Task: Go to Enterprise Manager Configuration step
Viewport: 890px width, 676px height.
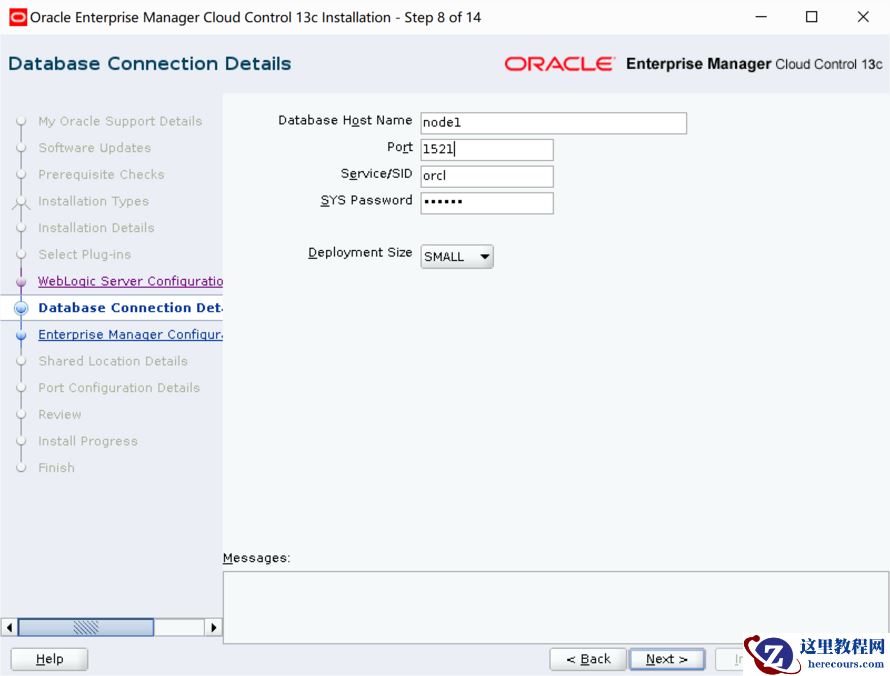Action: pos(131,334)
